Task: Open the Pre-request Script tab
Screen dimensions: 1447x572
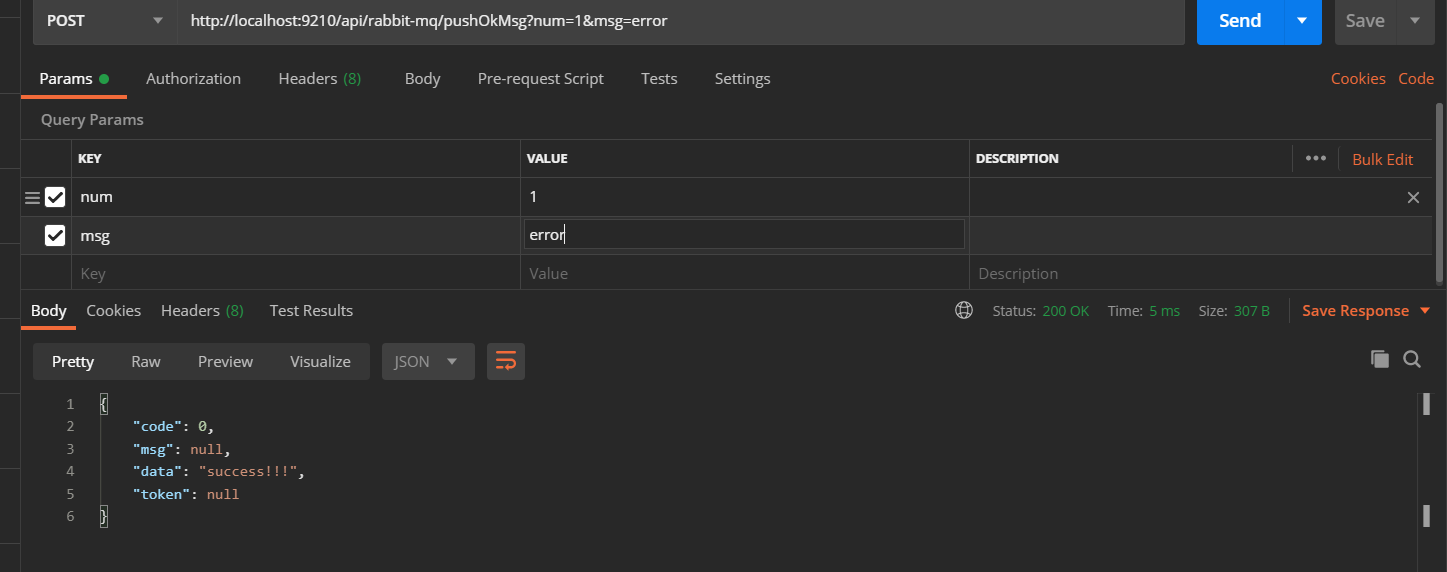Action: [x=540, y=79]
